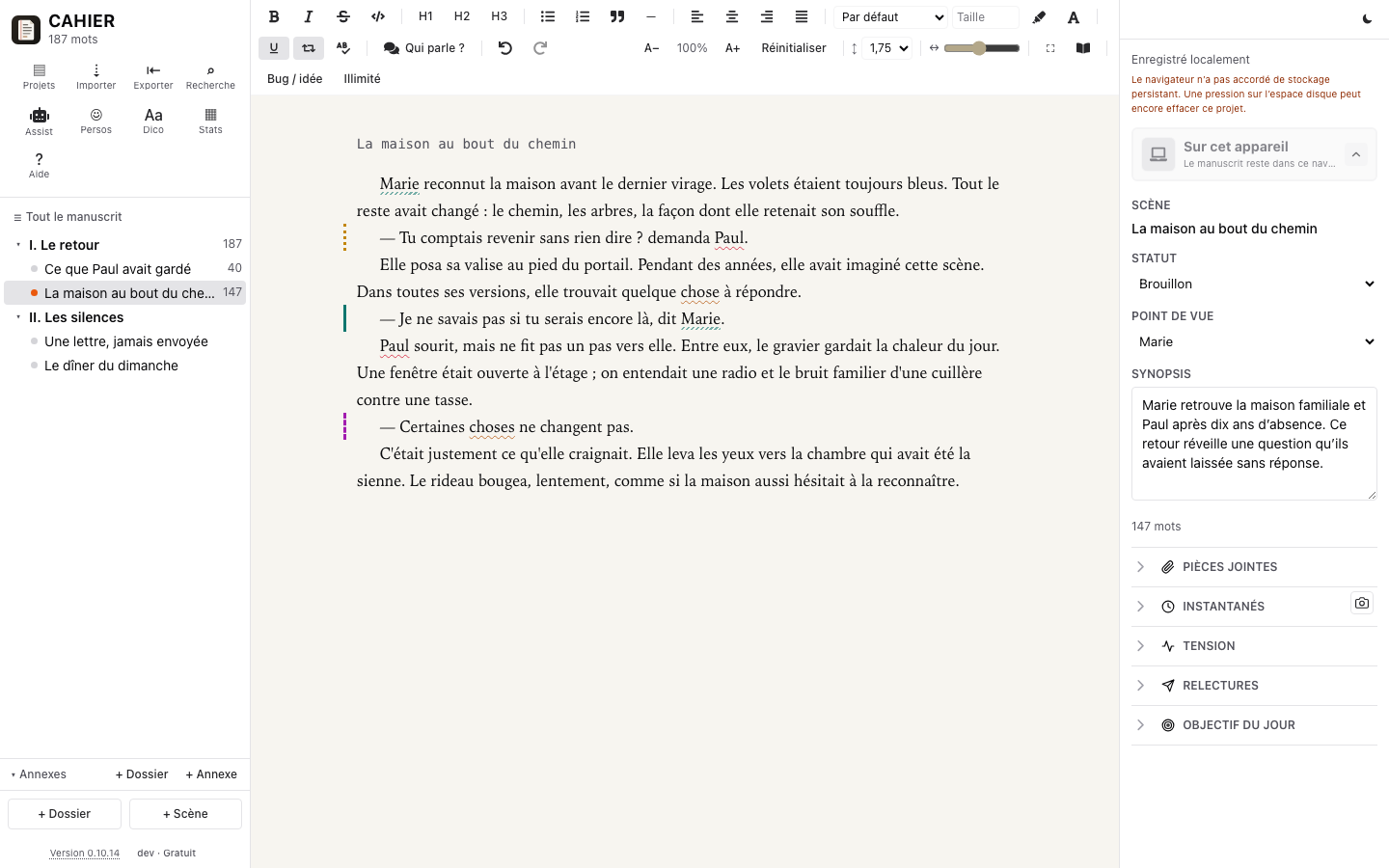
Task: Take a snapshot with the camera icon
Action: 1362,603
